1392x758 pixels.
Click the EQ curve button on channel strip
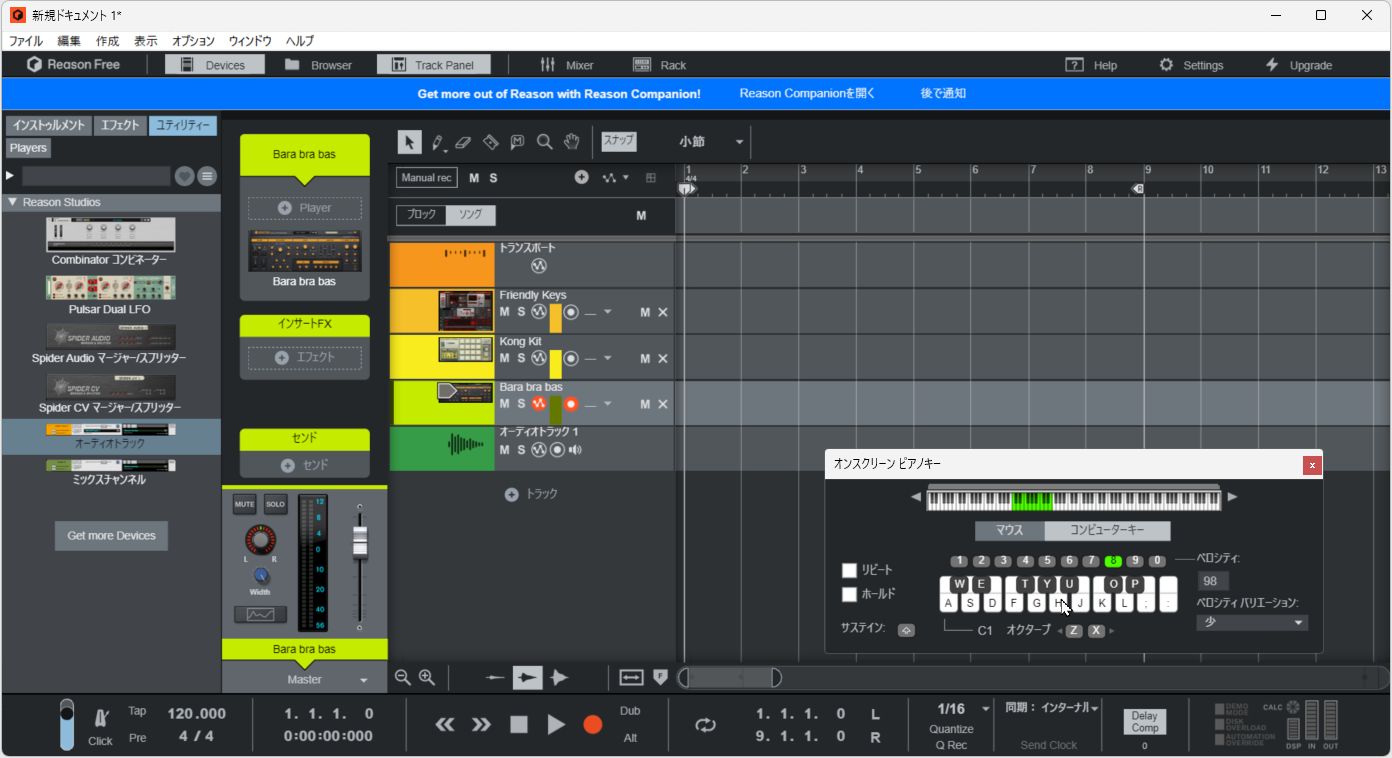(x=260, y=614)
